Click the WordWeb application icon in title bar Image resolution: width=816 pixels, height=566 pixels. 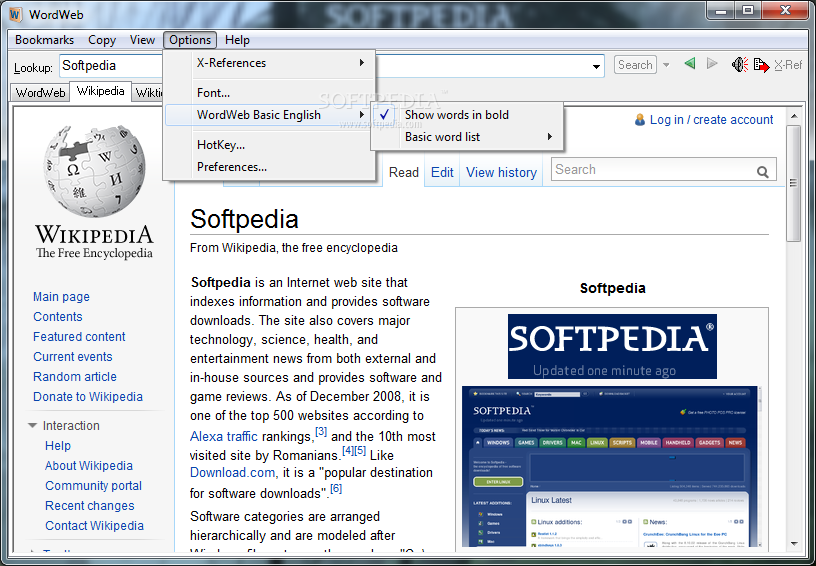point(16,14)
